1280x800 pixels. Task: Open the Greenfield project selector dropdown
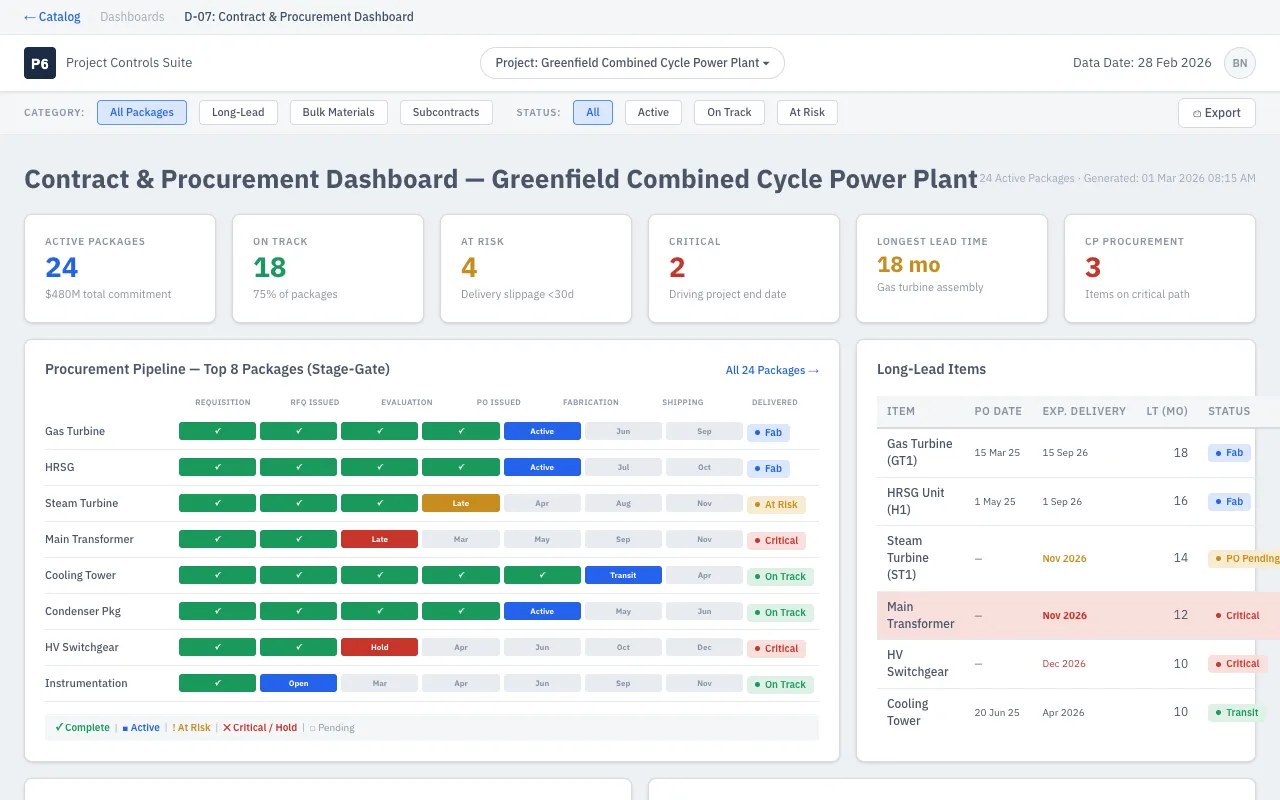[x=631, y=62]
